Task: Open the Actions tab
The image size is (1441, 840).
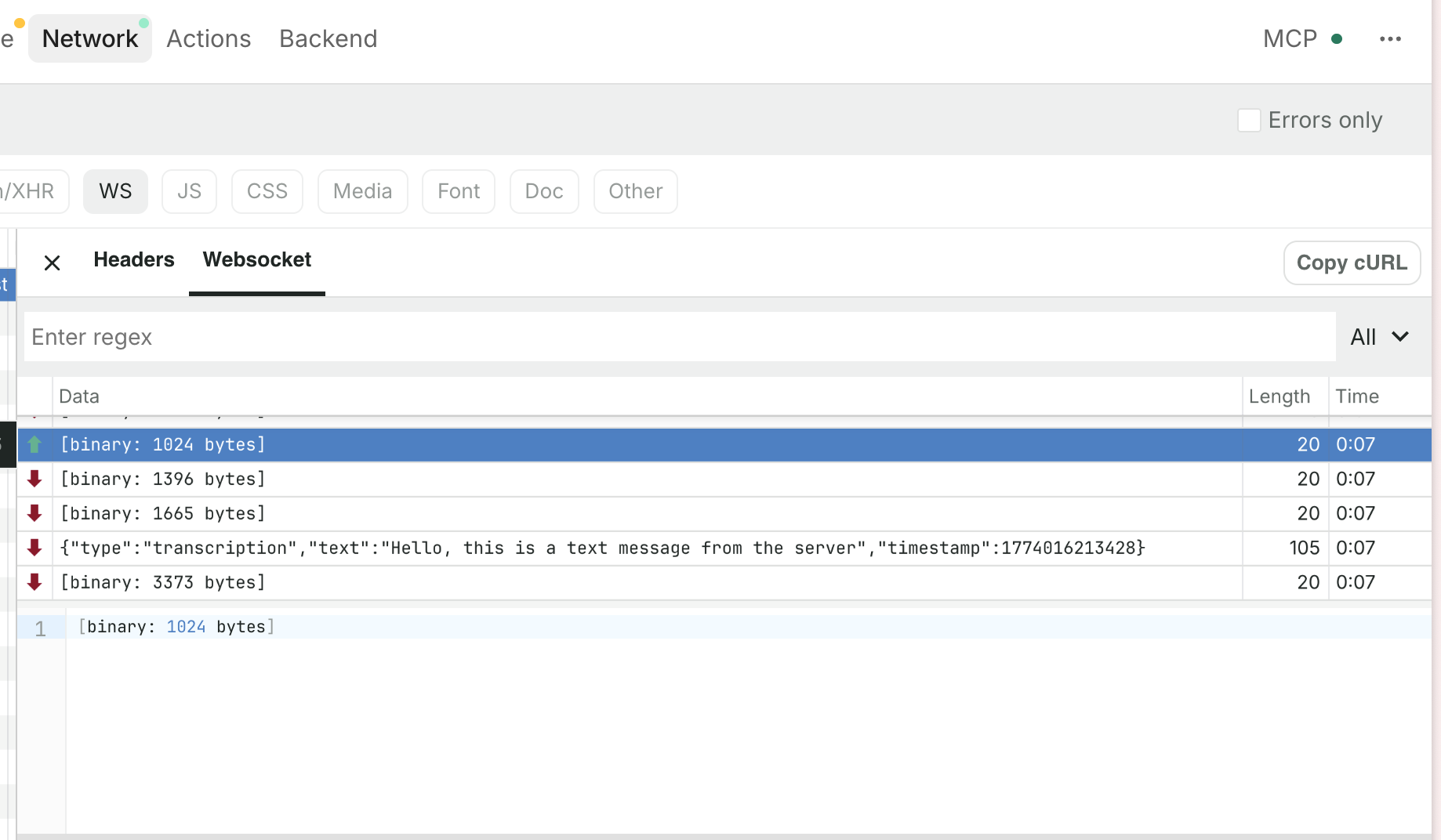Action: [x=209, y=39]
